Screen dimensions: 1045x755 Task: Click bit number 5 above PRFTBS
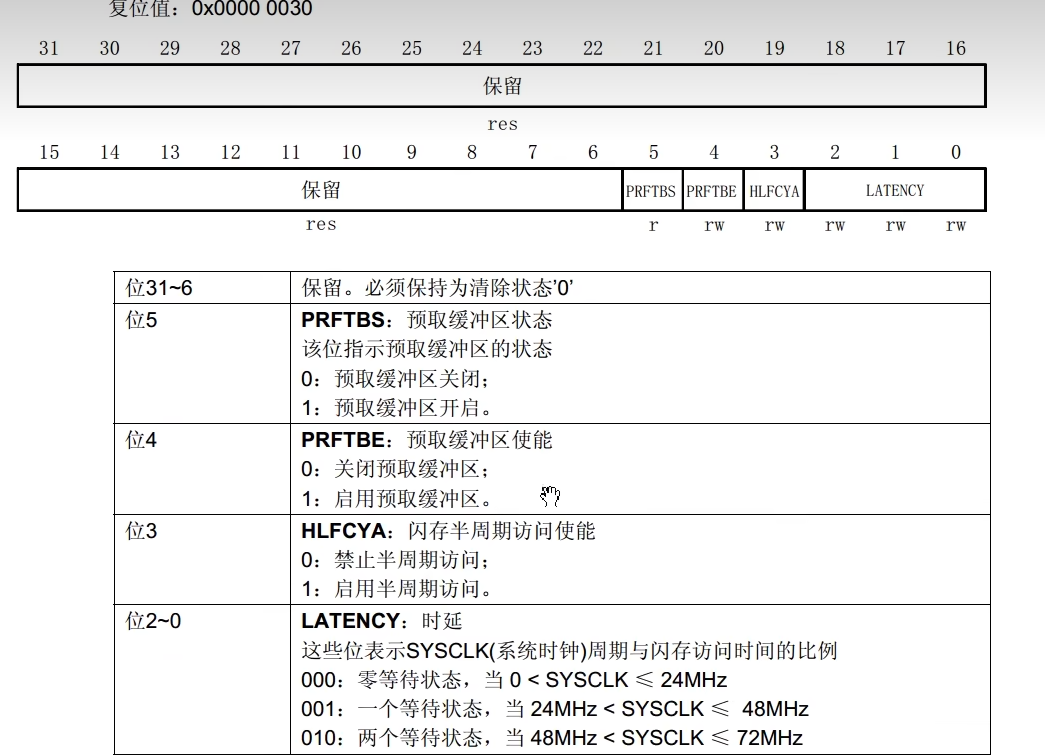pyautogui.click(x=654, y=153)
